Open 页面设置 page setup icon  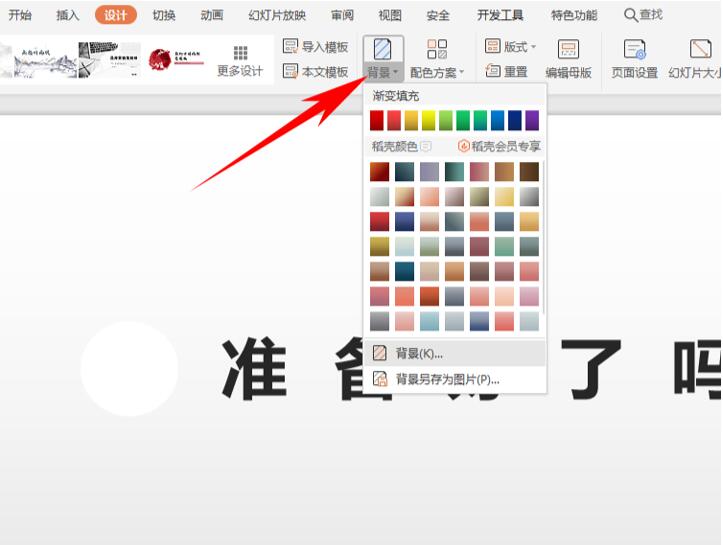click(634, 49)
